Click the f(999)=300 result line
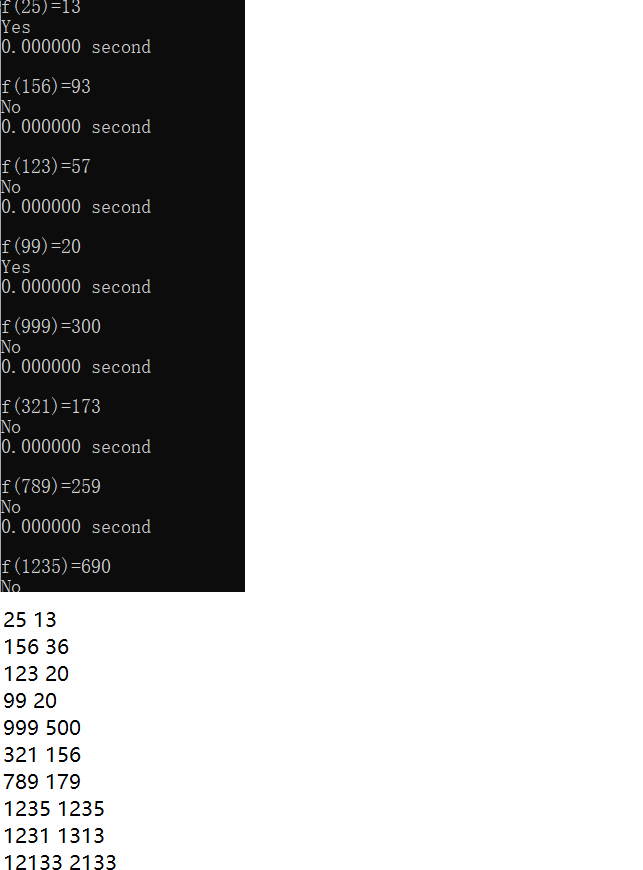 [x=51, y=326]
